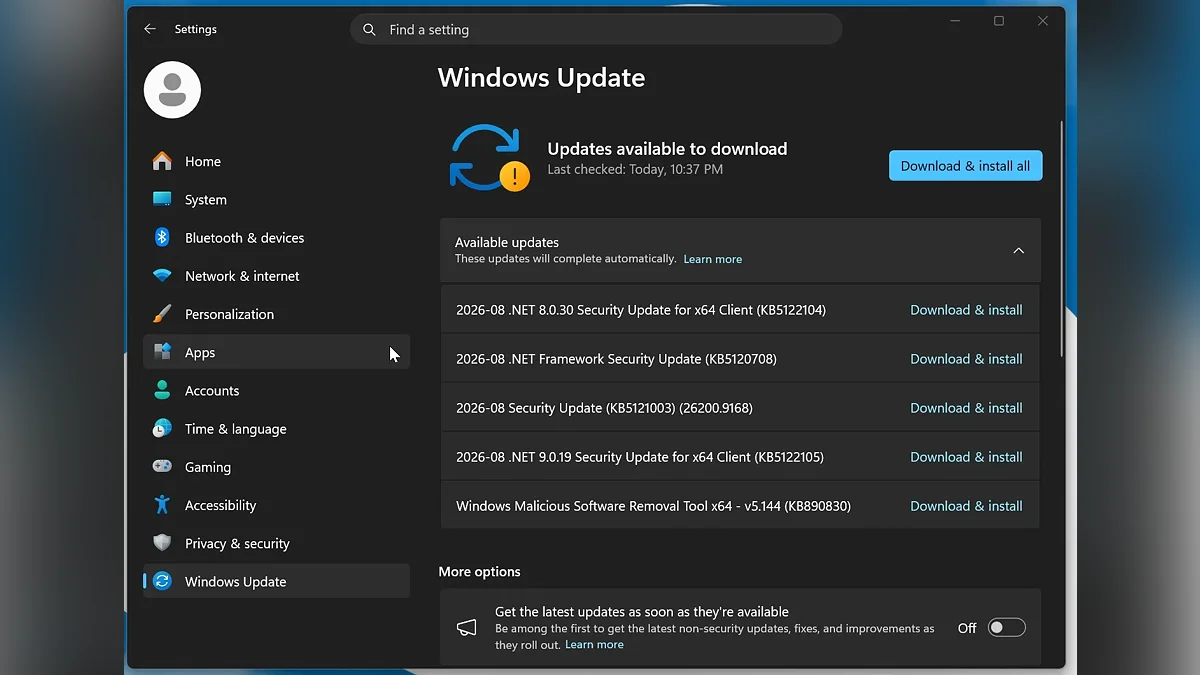
Task: Download & install Malicious Software Removal Tool
Action: tap(966, 506)
